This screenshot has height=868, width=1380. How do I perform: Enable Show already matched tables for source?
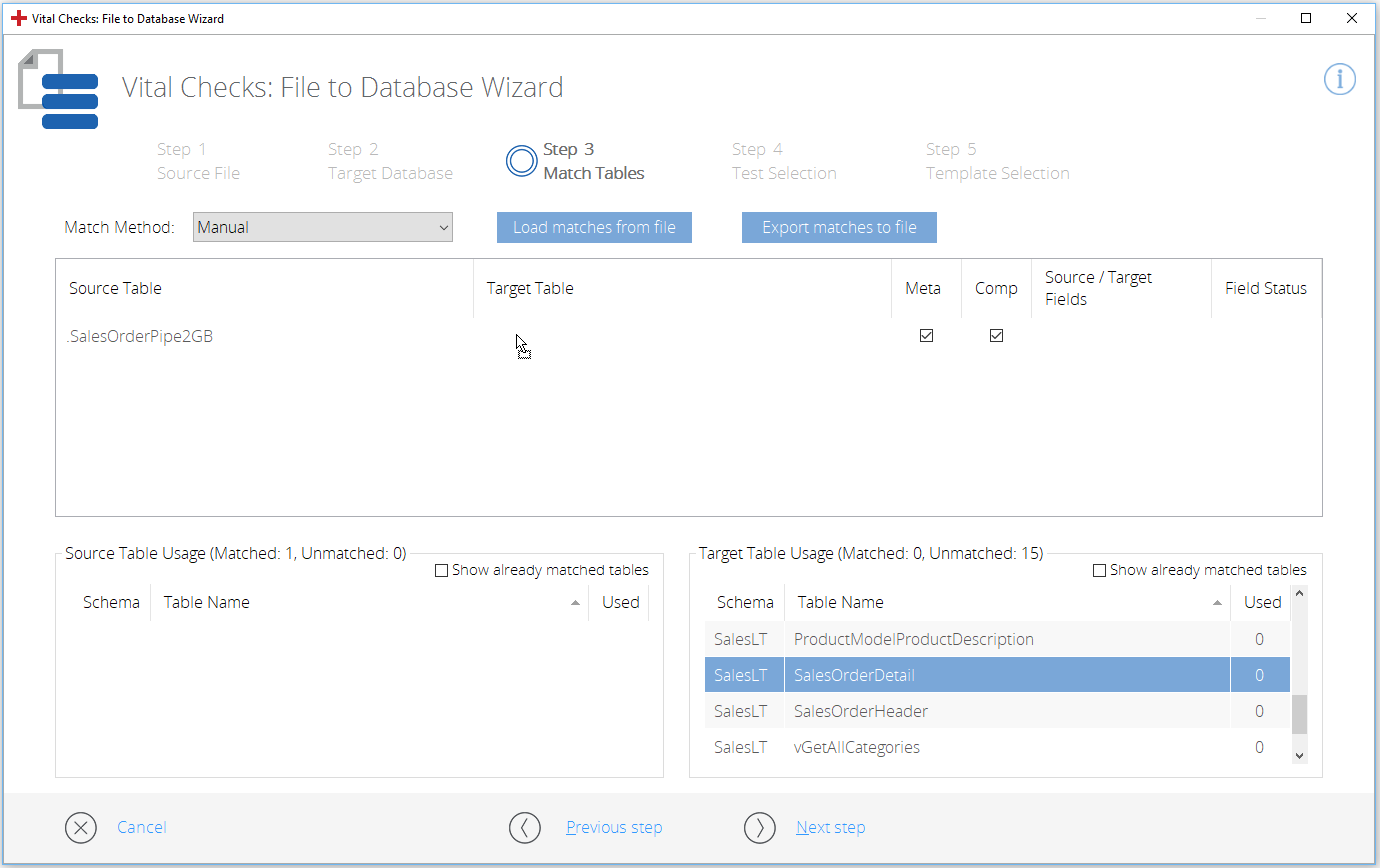pos(442,571)
